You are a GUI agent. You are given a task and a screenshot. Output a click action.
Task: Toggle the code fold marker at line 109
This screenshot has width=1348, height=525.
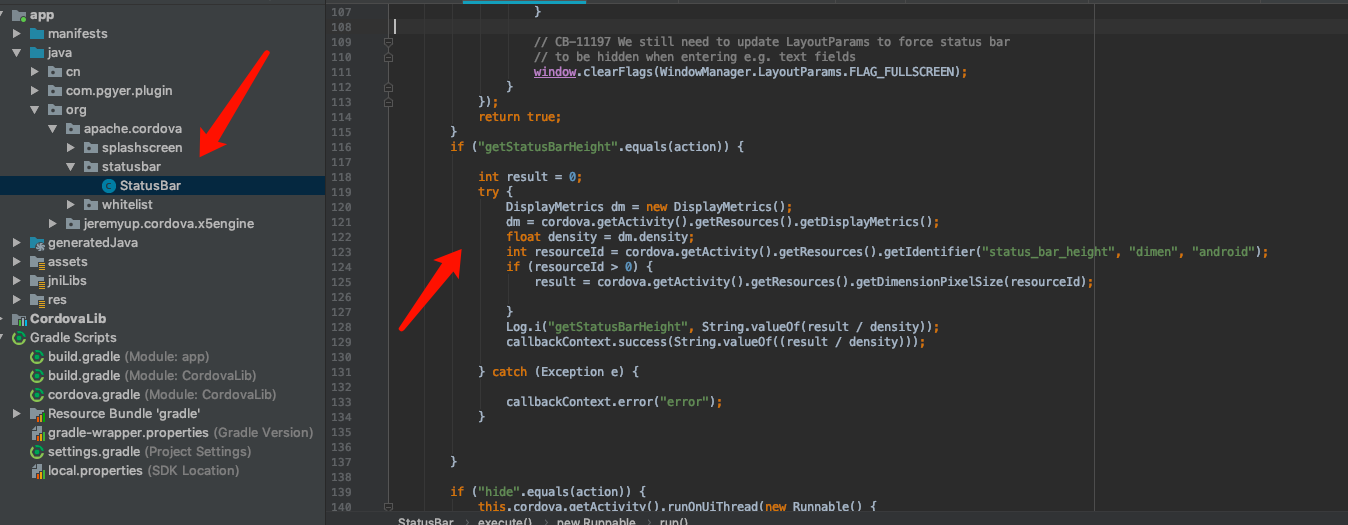(387, 42)
